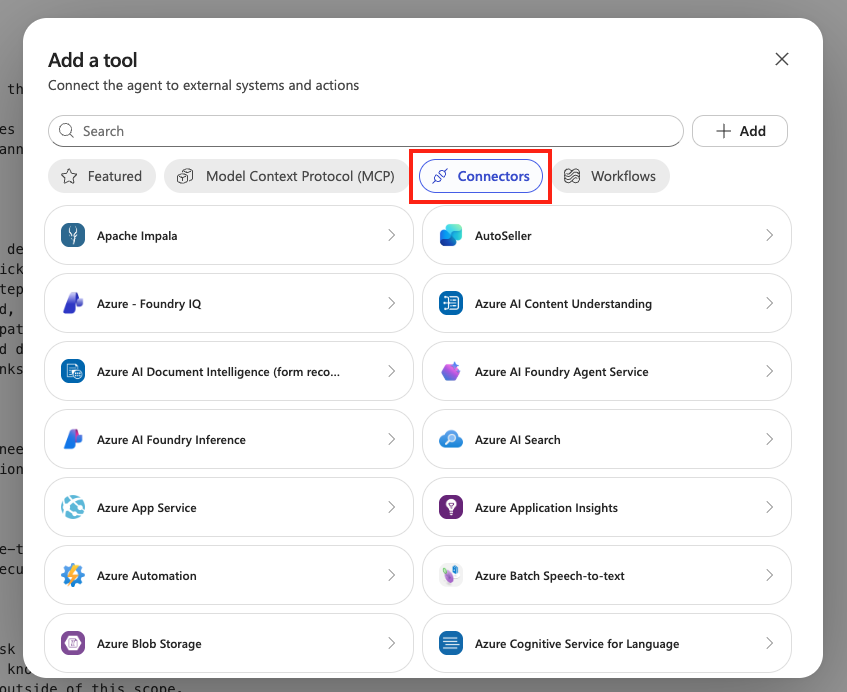Click the Azure Application Insights lightbulb icon
Screen dimensions: 847x692
pyautogui.click(x=451, y=508)
